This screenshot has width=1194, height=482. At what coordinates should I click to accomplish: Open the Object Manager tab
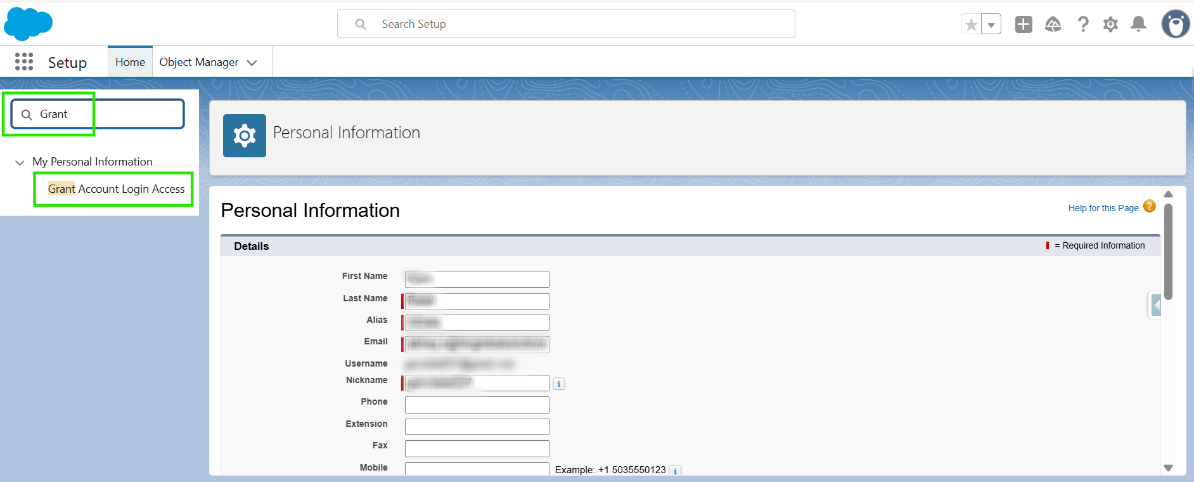(199, 62)
